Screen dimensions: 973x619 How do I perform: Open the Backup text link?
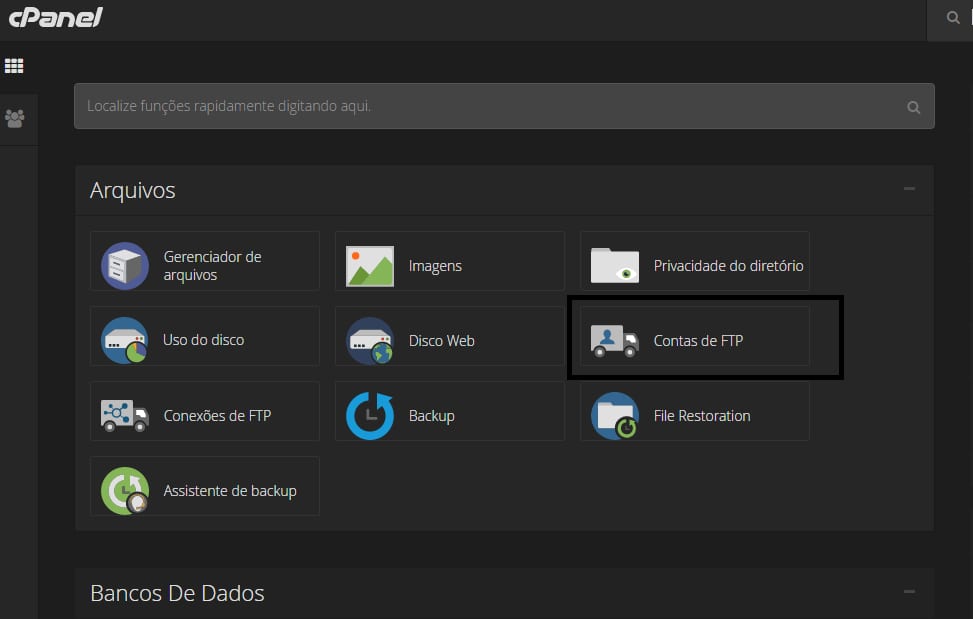pos(431,416)
